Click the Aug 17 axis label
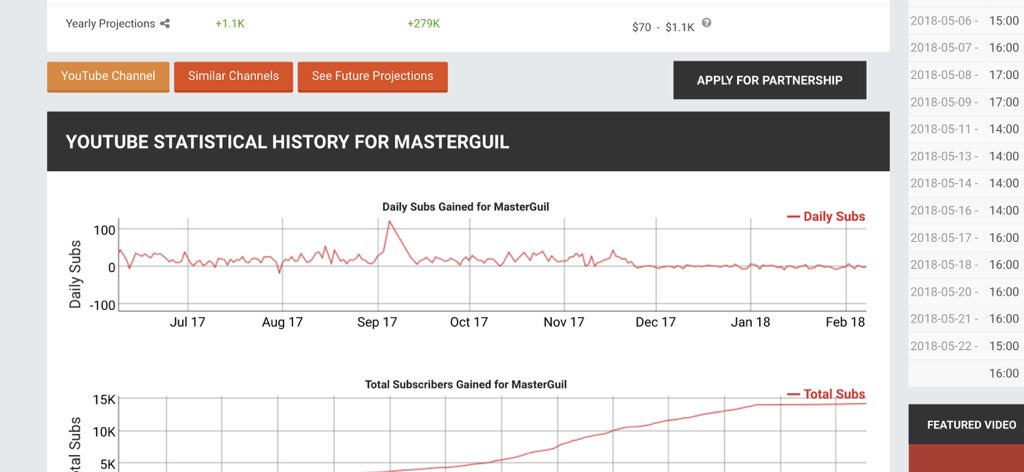This screenshot has width=1024, height=472. click(282, 323)
